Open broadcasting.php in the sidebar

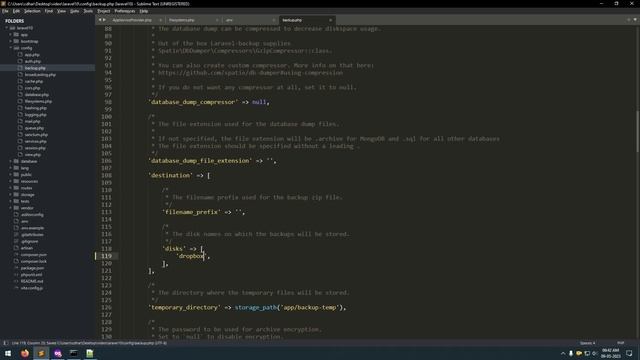(x=40, y=75)
